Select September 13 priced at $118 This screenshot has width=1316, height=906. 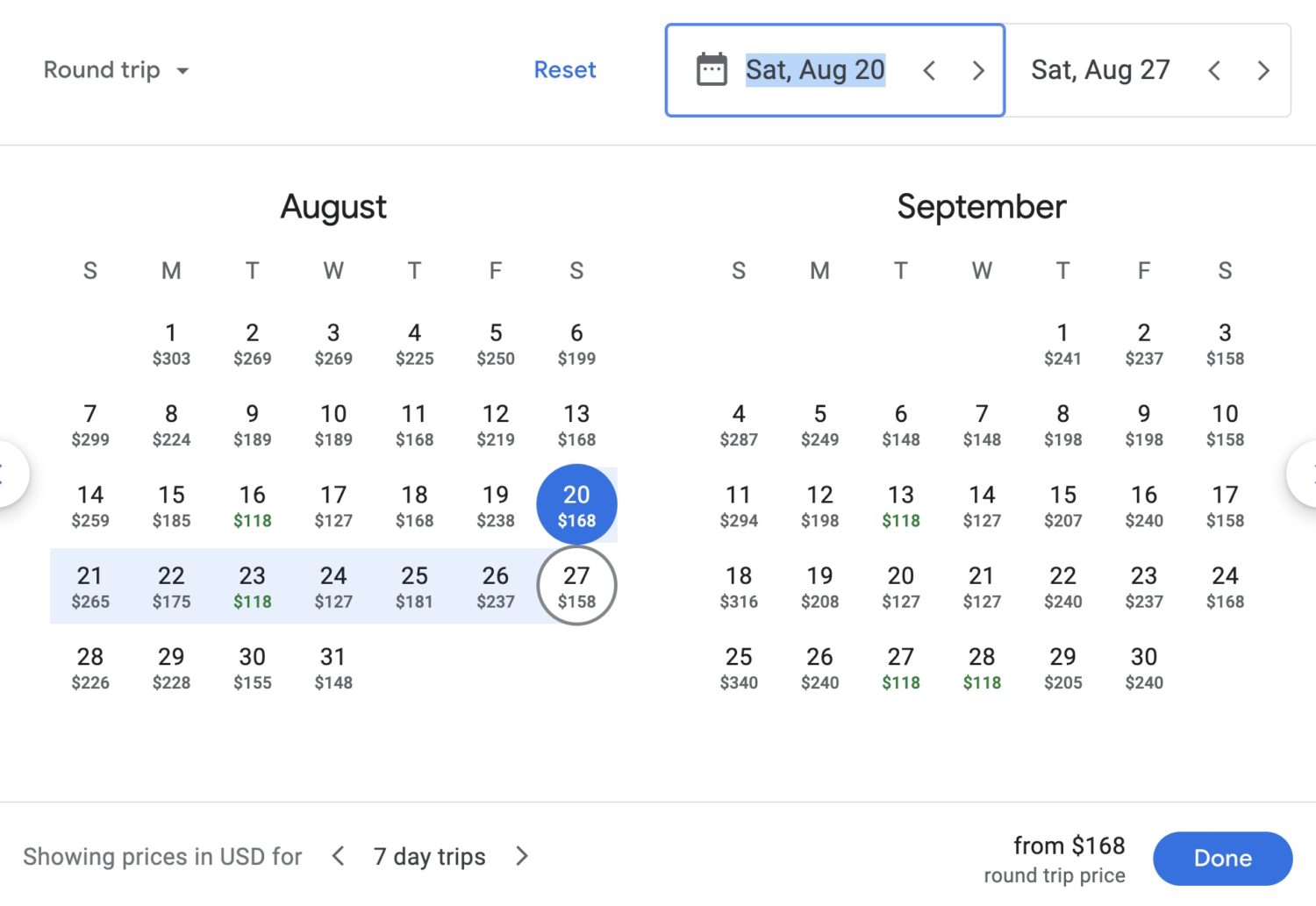coord(900,504)
